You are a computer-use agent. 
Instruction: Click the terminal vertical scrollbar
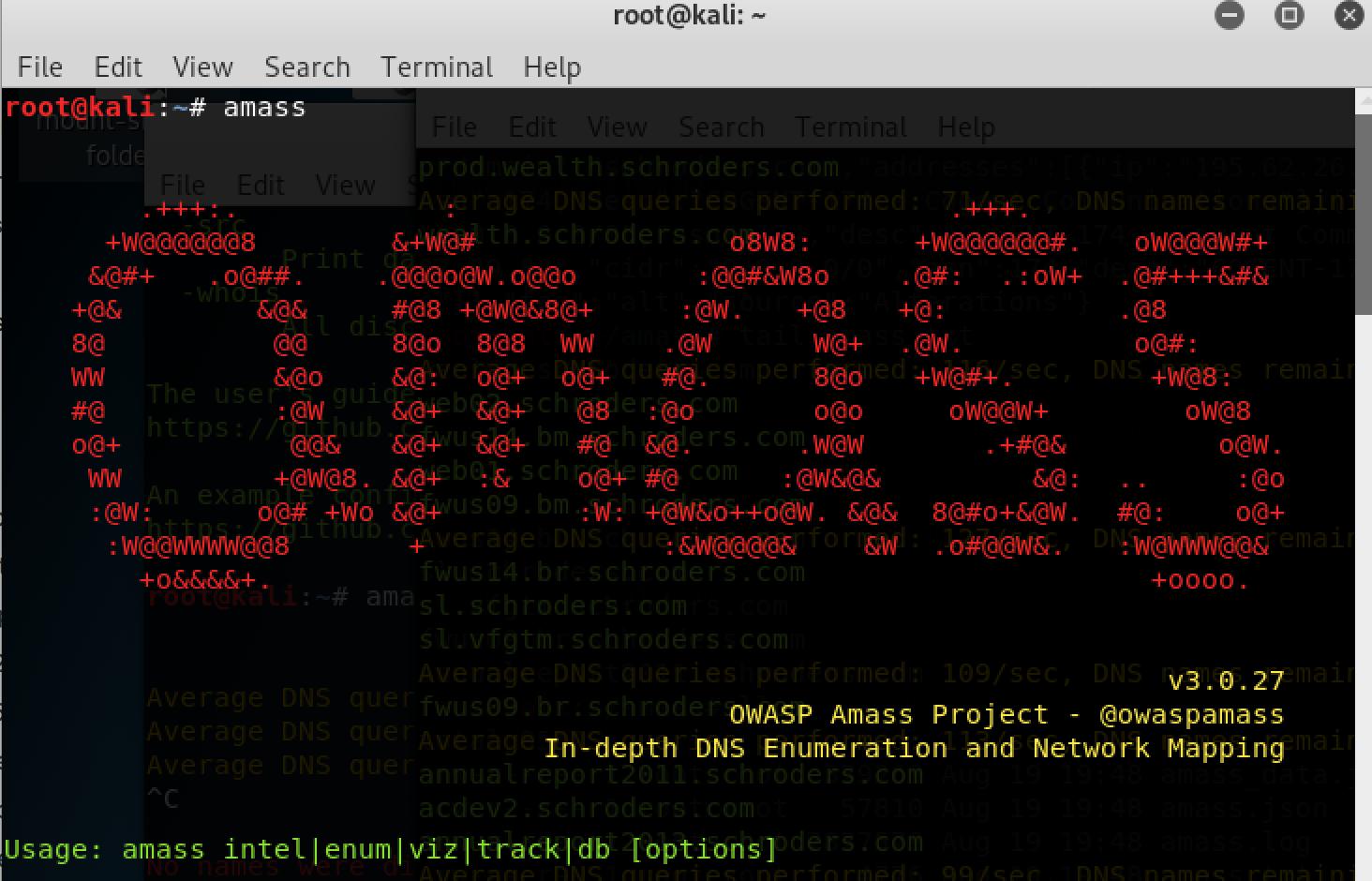(x=1364, y=485)
